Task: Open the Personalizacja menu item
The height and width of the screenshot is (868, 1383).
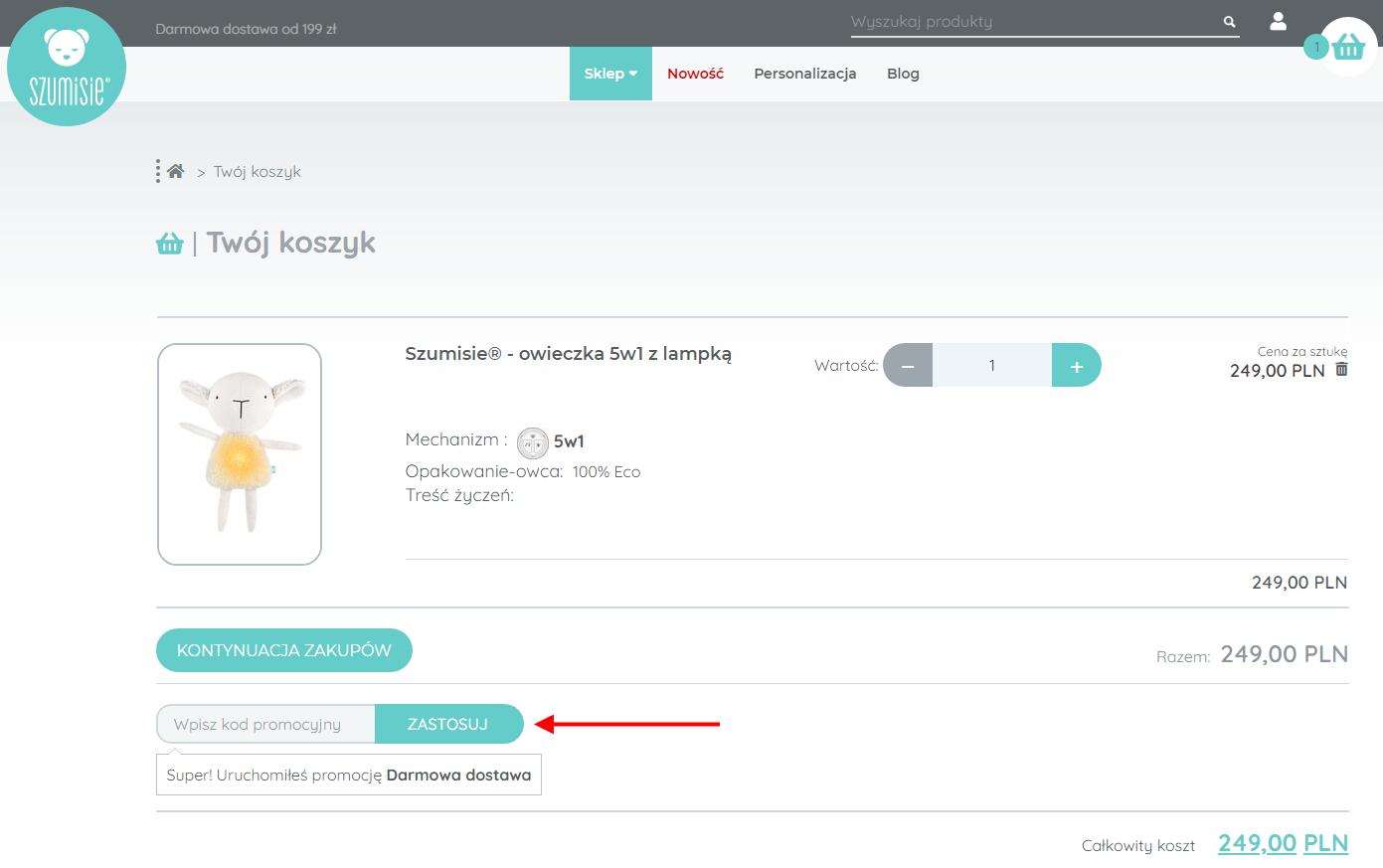Action: (805, 74)
